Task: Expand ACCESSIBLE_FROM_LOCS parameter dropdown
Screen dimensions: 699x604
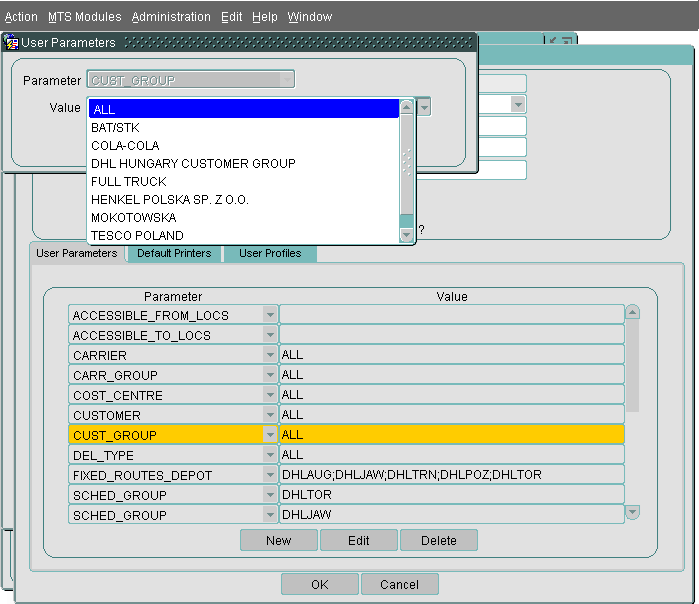Action: (x=270, y=315)
